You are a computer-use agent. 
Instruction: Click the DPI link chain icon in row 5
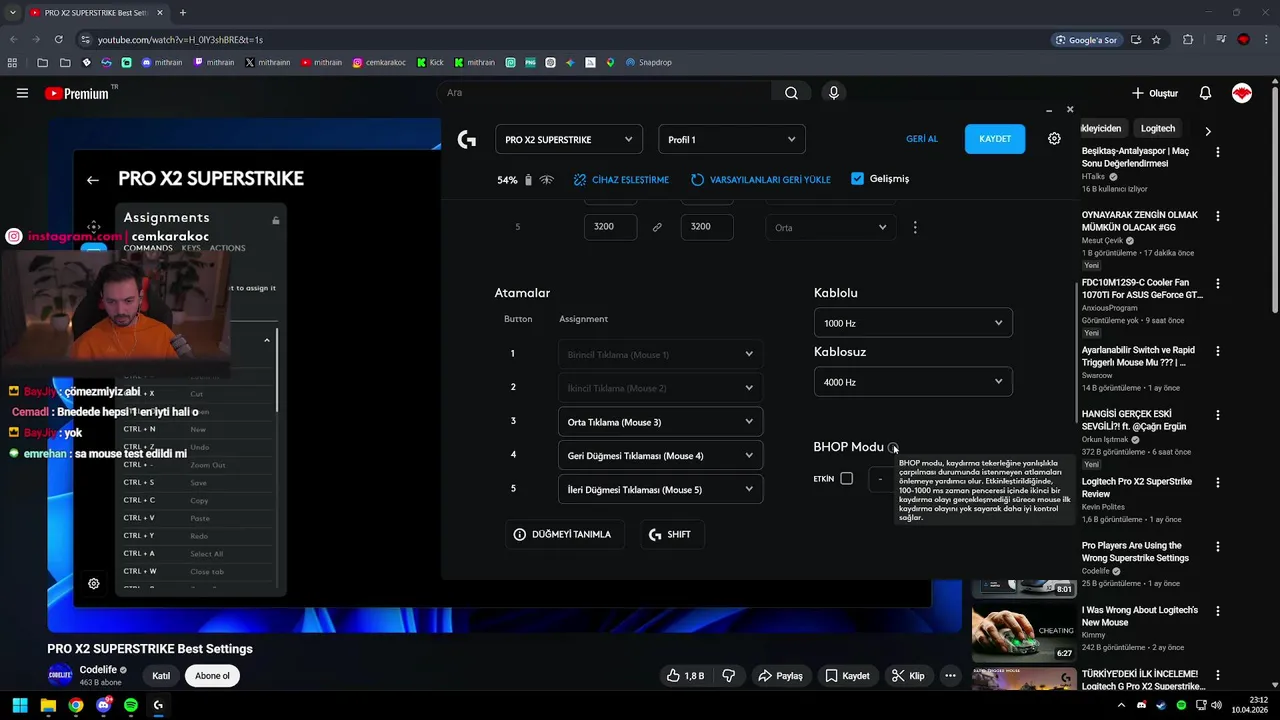(x=657, y=227)
